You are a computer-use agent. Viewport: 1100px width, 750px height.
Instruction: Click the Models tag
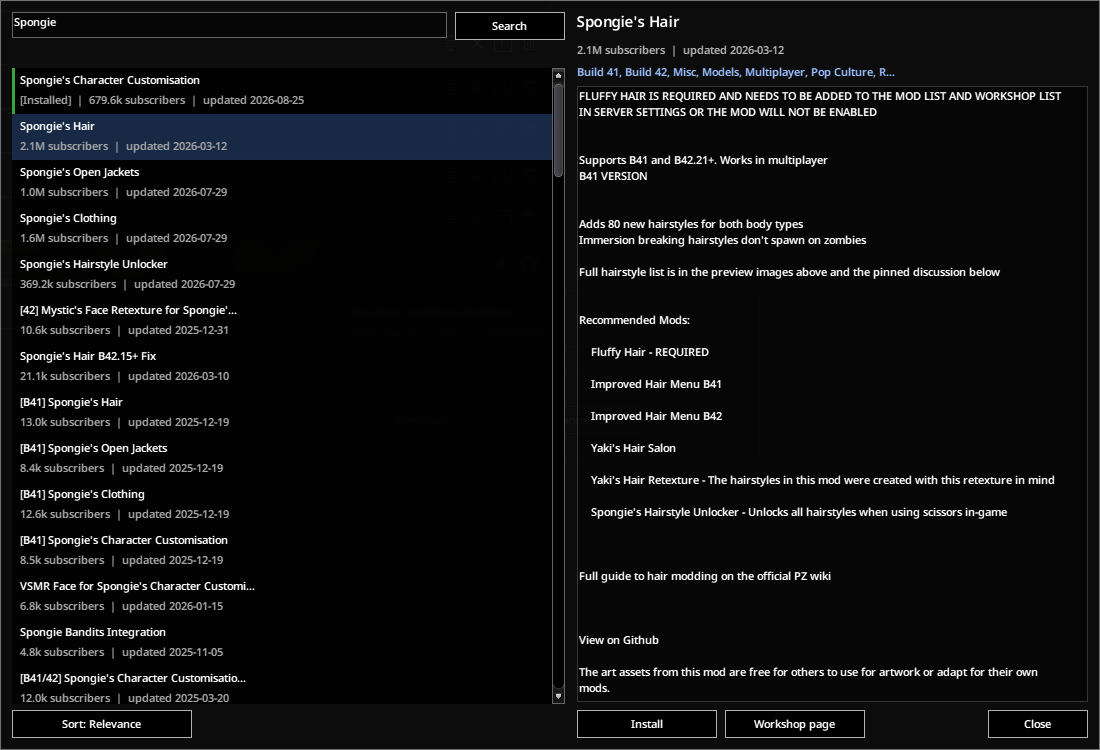[720, 72]
